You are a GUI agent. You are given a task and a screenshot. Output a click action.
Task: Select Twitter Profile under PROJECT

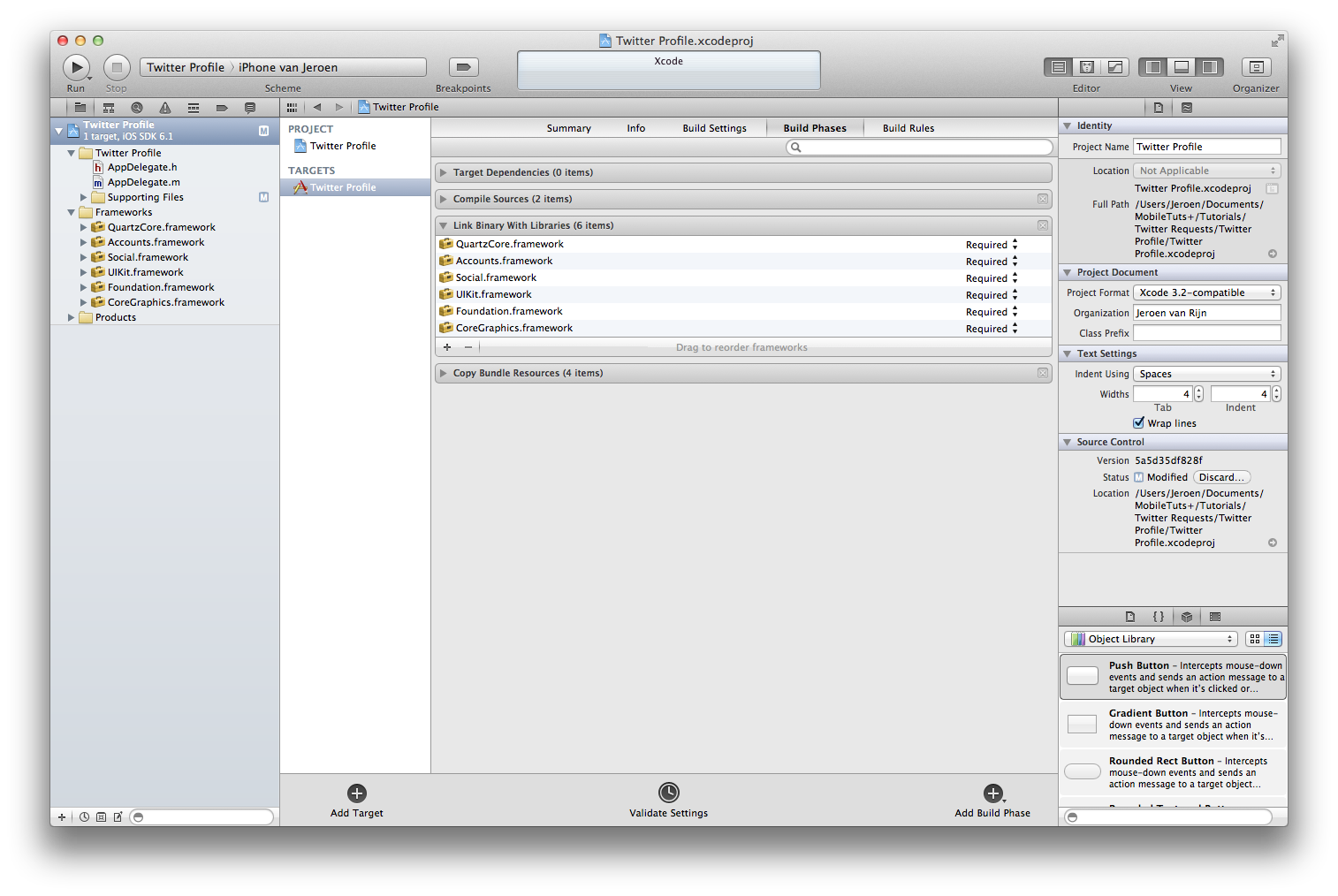tap(343, 146)
